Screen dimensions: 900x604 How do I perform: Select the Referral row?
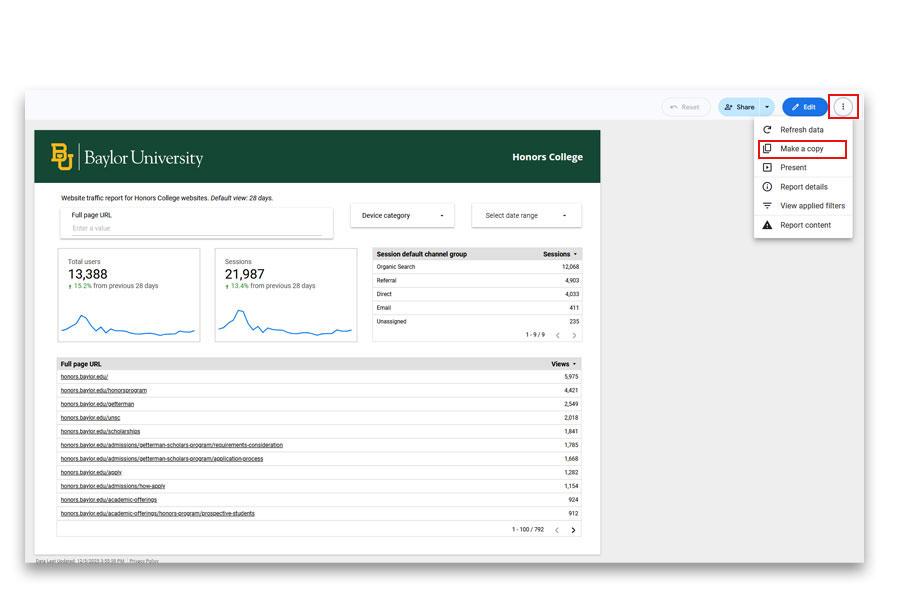(477, 281)
